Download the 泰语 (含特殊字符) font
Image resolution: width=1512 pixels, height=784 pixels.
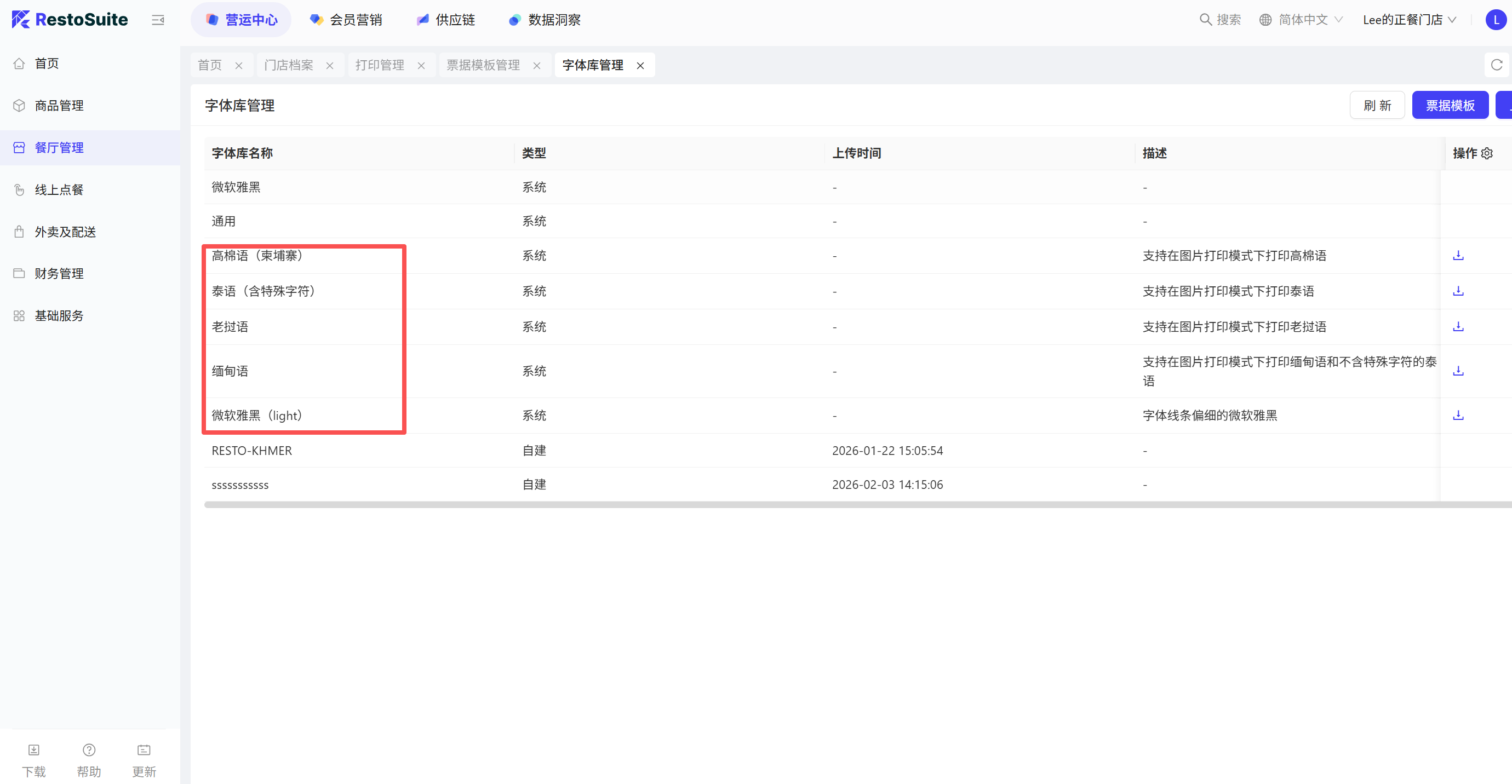pos(1458,291)
